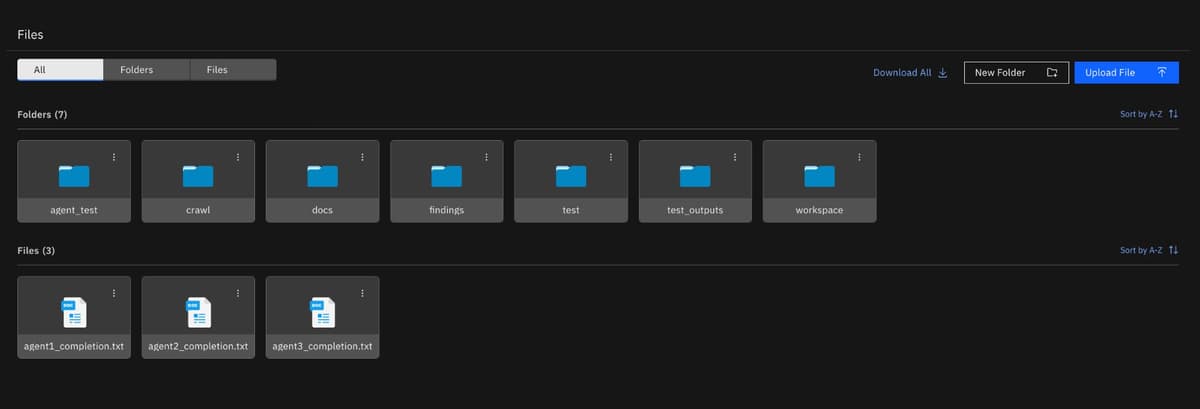Click the Upload File button

coord(1126,73)
